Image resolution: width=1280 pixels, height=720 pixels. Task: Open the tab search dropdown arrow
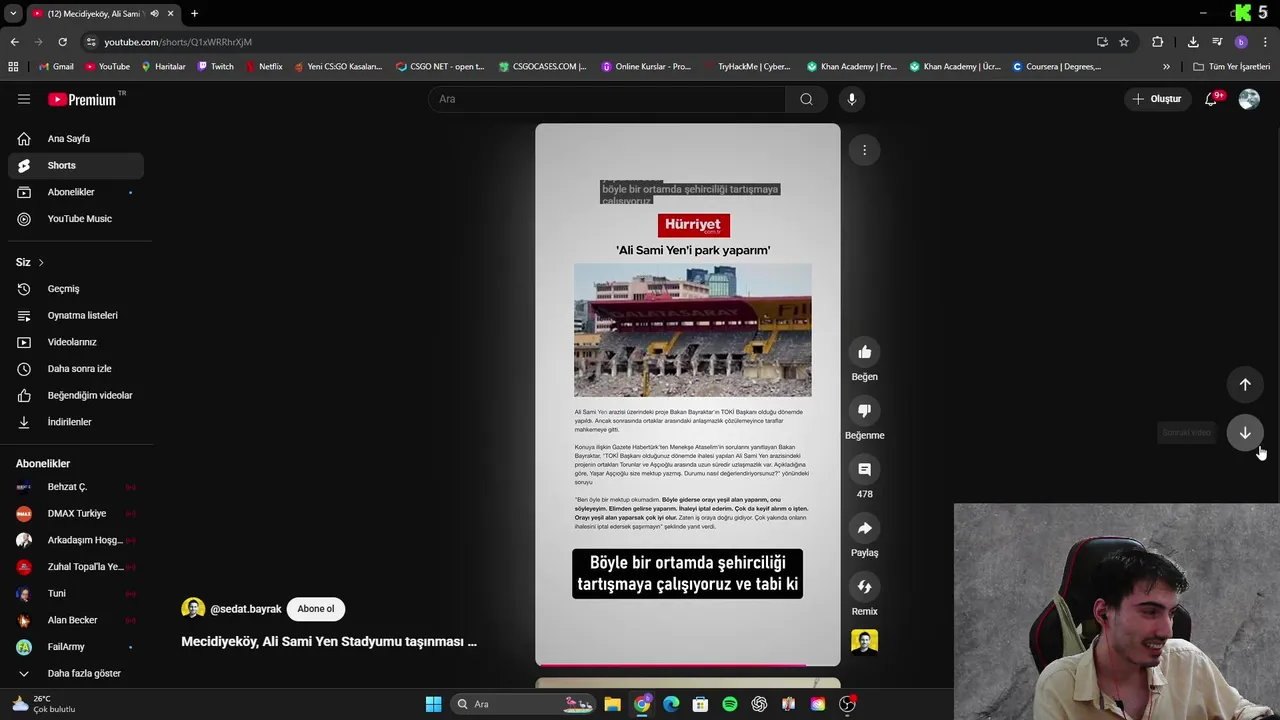coord(13,14)
